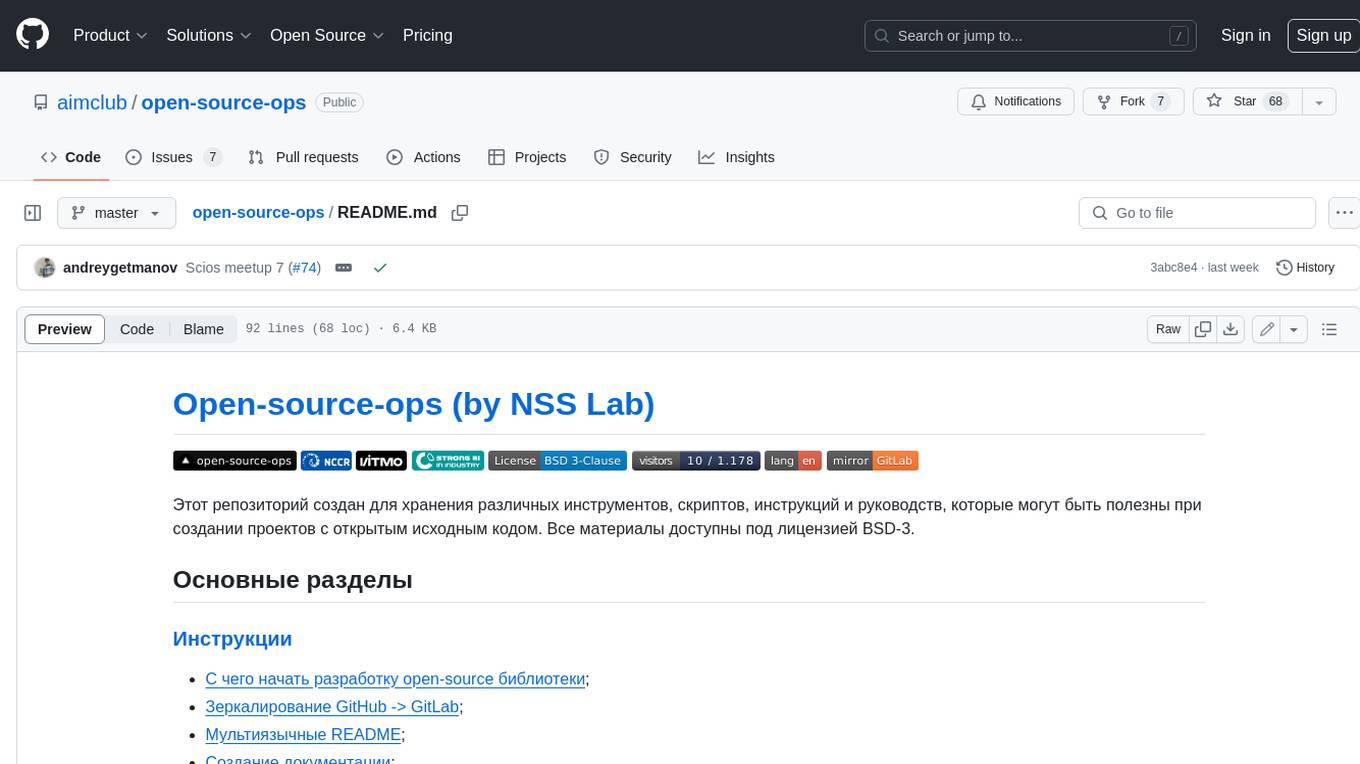This screenshot has height=764, width=1360.
Task: Open the more file actions ellipsis menu
Action: click(1344, 213)
